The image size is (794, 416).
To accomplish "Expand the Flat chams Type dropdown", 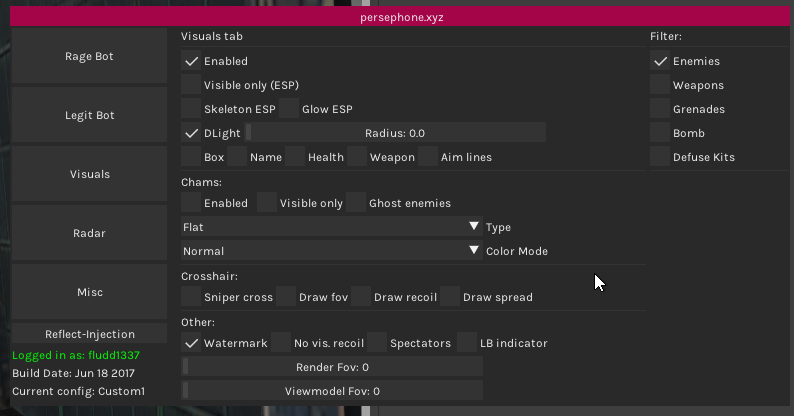I will pos(331,227).
